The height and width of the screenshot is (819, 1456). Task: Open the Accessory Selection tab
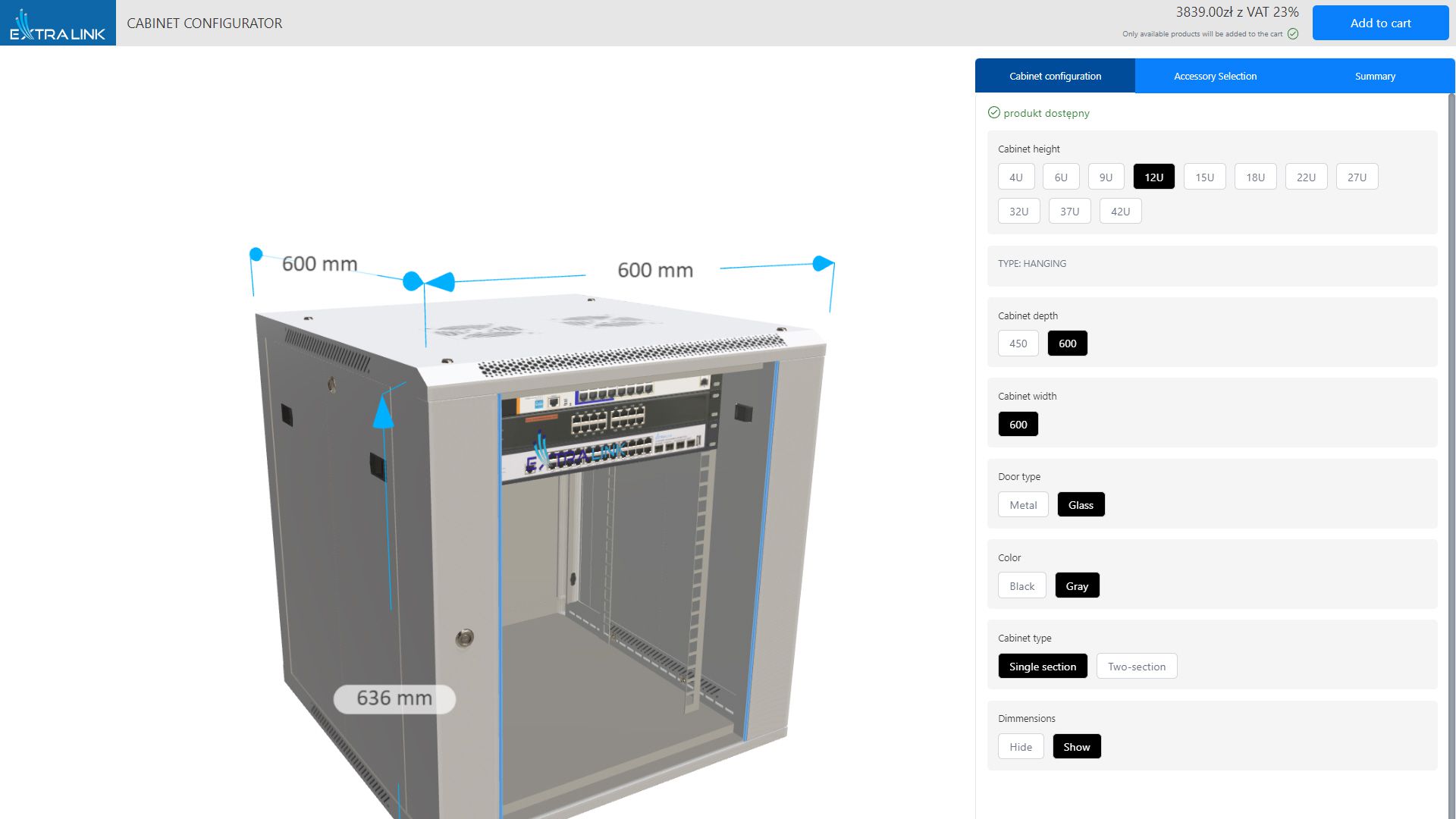tap(1215, 77)
